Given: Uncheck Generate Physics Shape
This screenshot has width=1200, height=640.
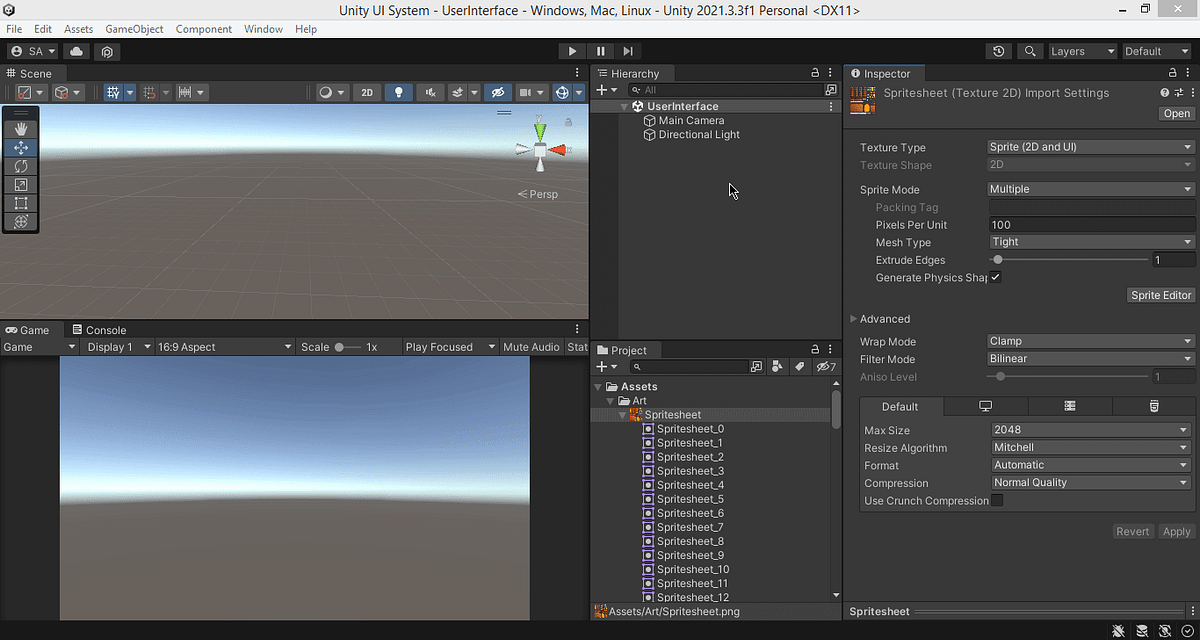Looking at the screenshot, I should [x=995, y=277].
